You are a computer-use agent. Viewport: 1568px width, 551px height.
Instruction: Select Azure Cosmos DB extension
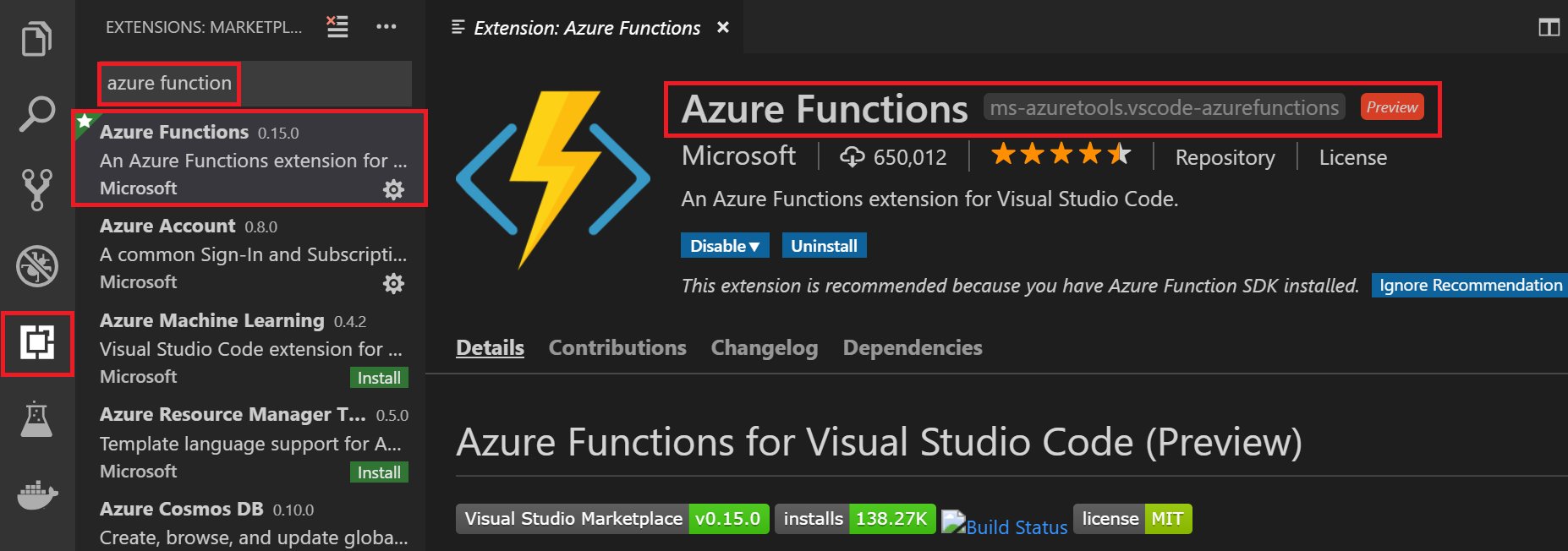pos(250,521)
